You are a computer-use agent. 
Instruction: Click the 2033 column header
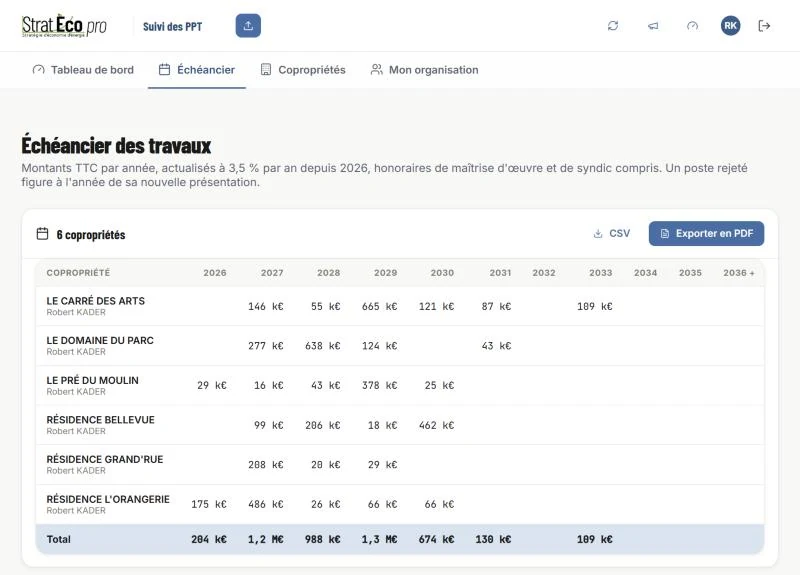coord(601,273)
